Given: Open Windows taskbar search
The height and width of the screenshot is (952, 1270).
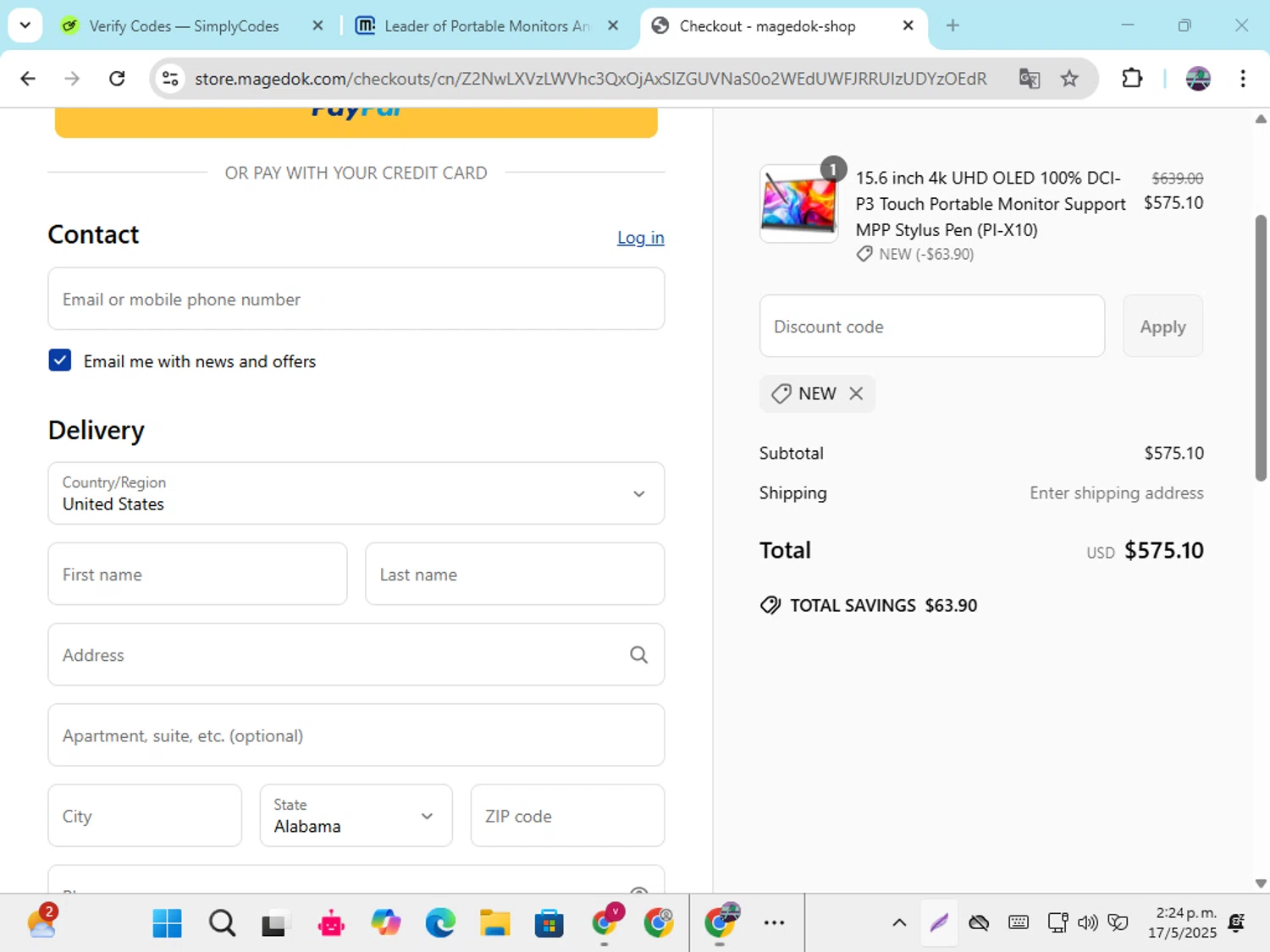Looking at the screenshot, I should click(x=222, y=923).
